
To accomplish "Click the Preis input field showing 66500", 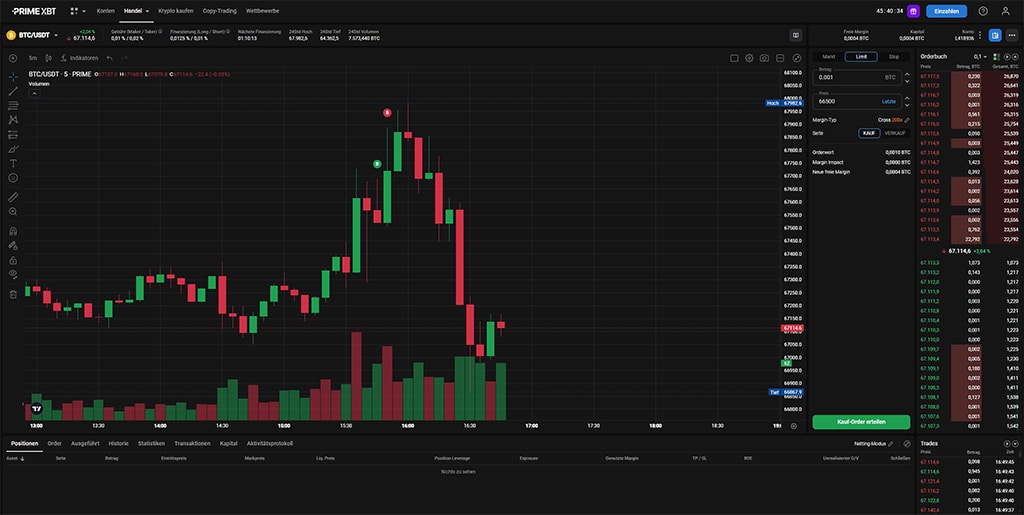I will [x=845, y=101].
